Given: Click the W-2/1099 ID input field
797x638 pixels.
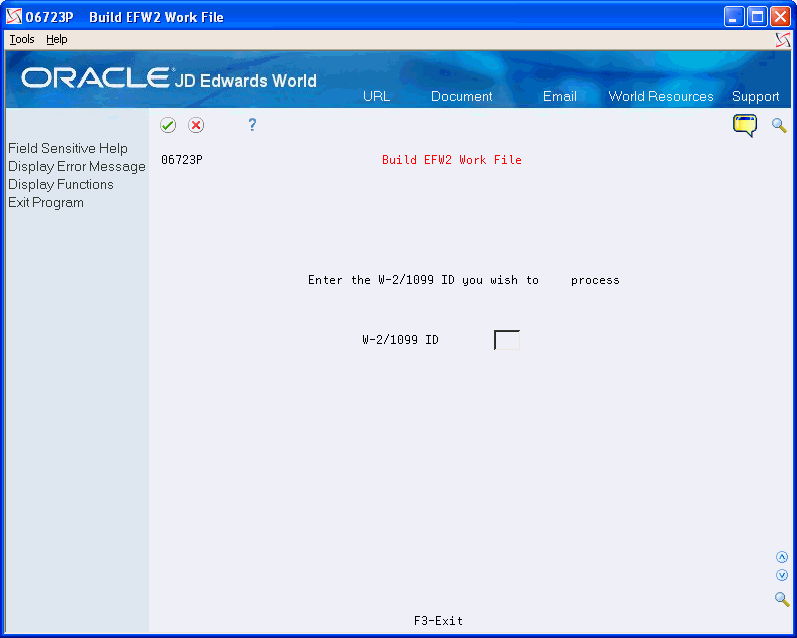Looking at the screenshot, I should tap(507, 340).
